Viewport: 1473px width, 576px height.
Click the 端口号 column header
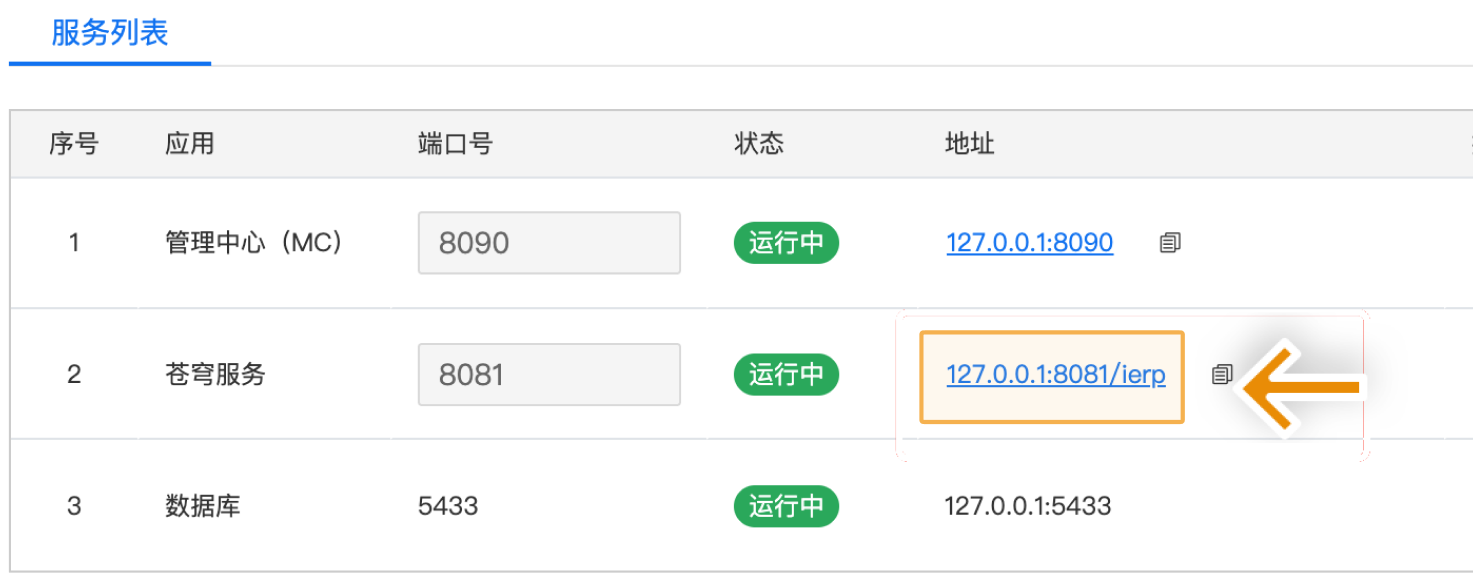coord(455,144)
